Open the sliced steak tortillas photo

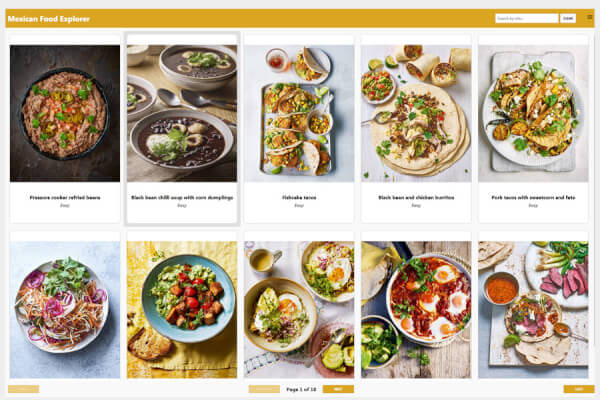pyautogui.click(x=533, y=310)
